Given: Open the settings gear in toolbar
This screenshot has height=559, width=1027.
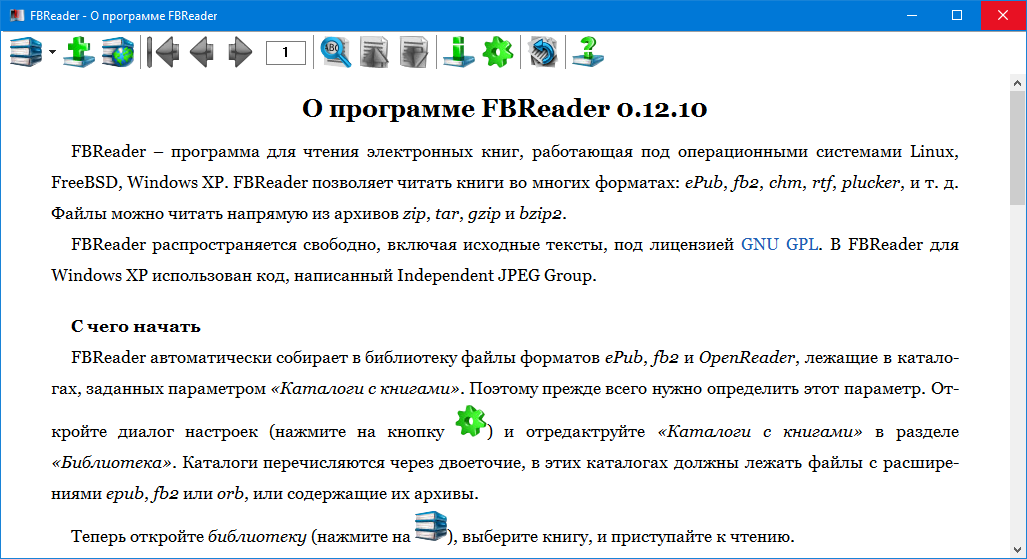Looking at the screenshot, I should point(498,52).
